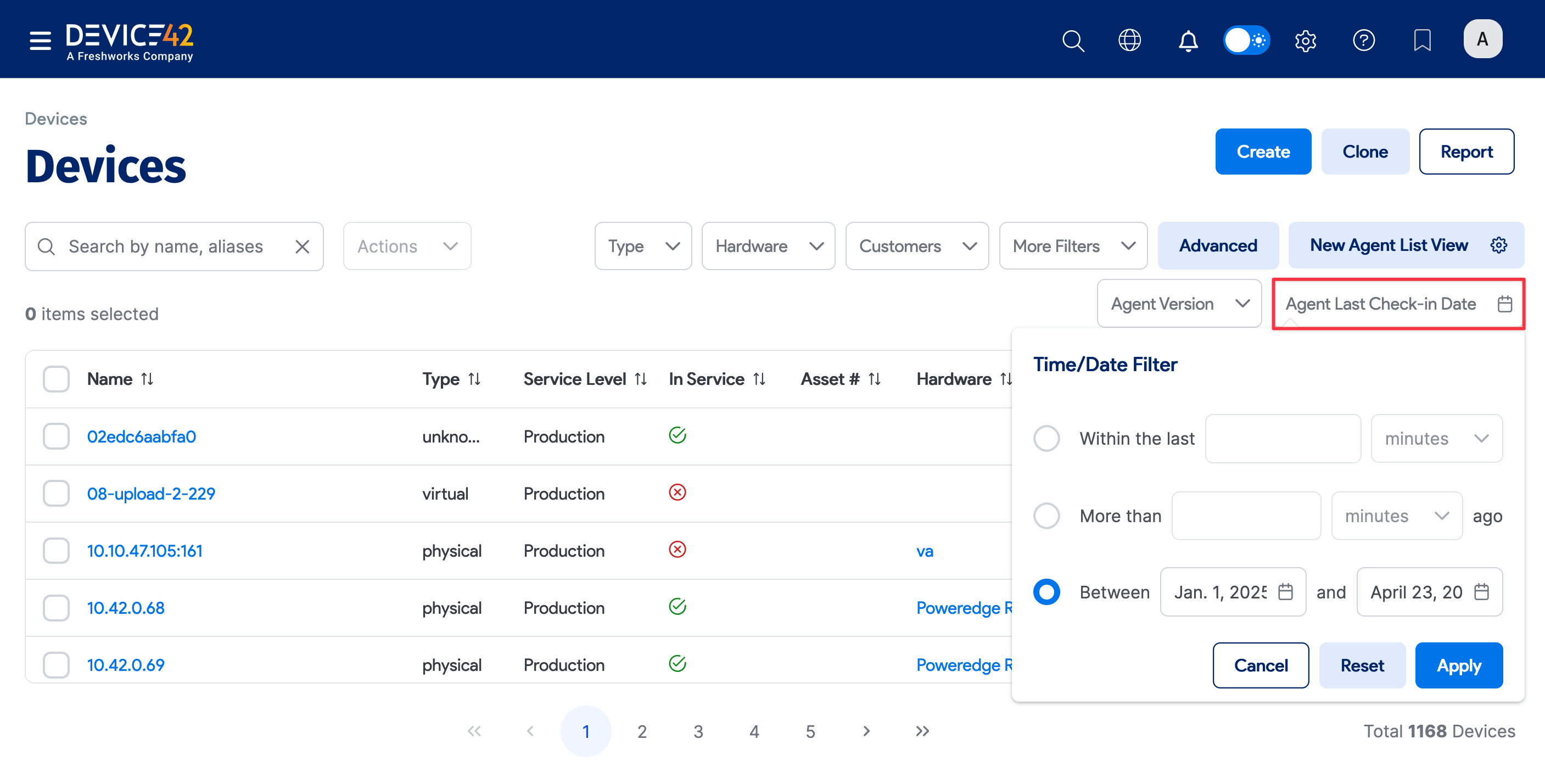Open notifications bell icon

point(1188,40)
